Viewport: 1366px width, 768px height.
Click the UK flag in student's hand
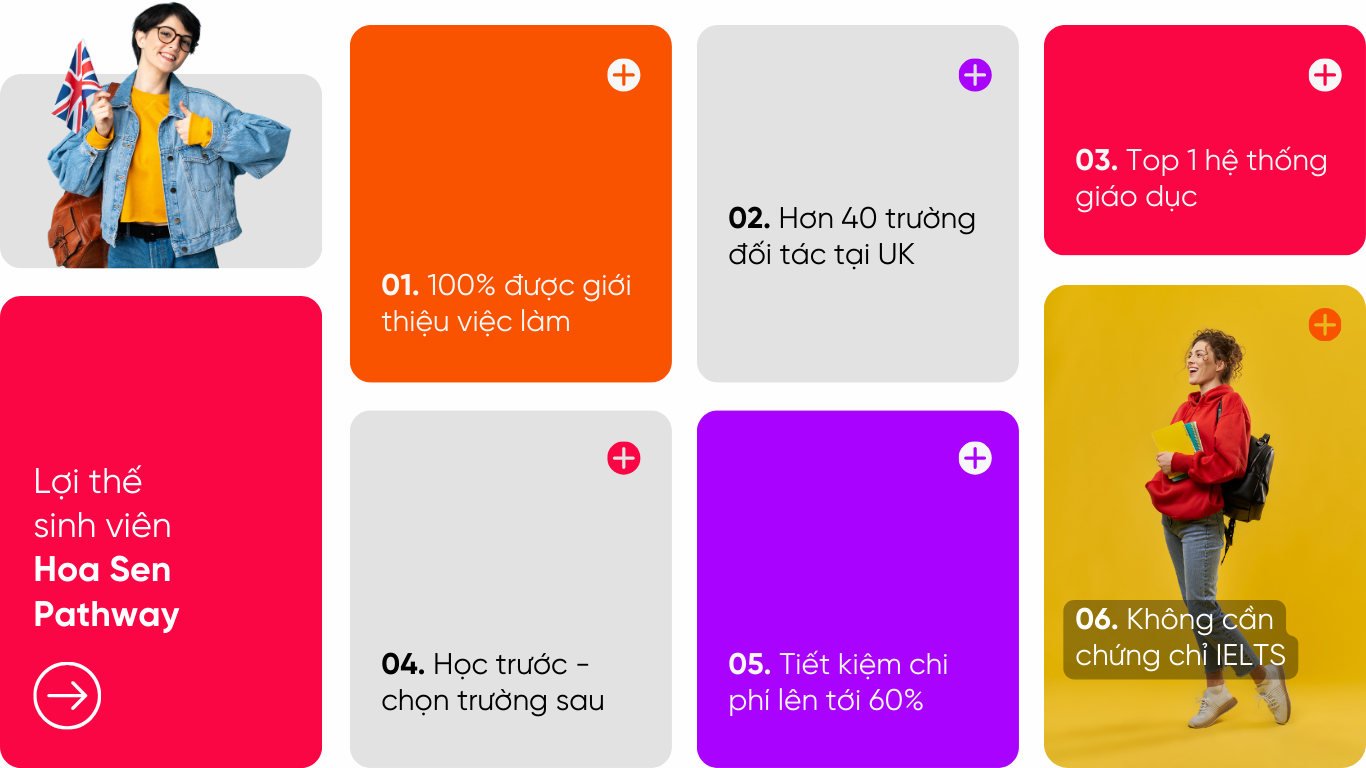(76, 85)
